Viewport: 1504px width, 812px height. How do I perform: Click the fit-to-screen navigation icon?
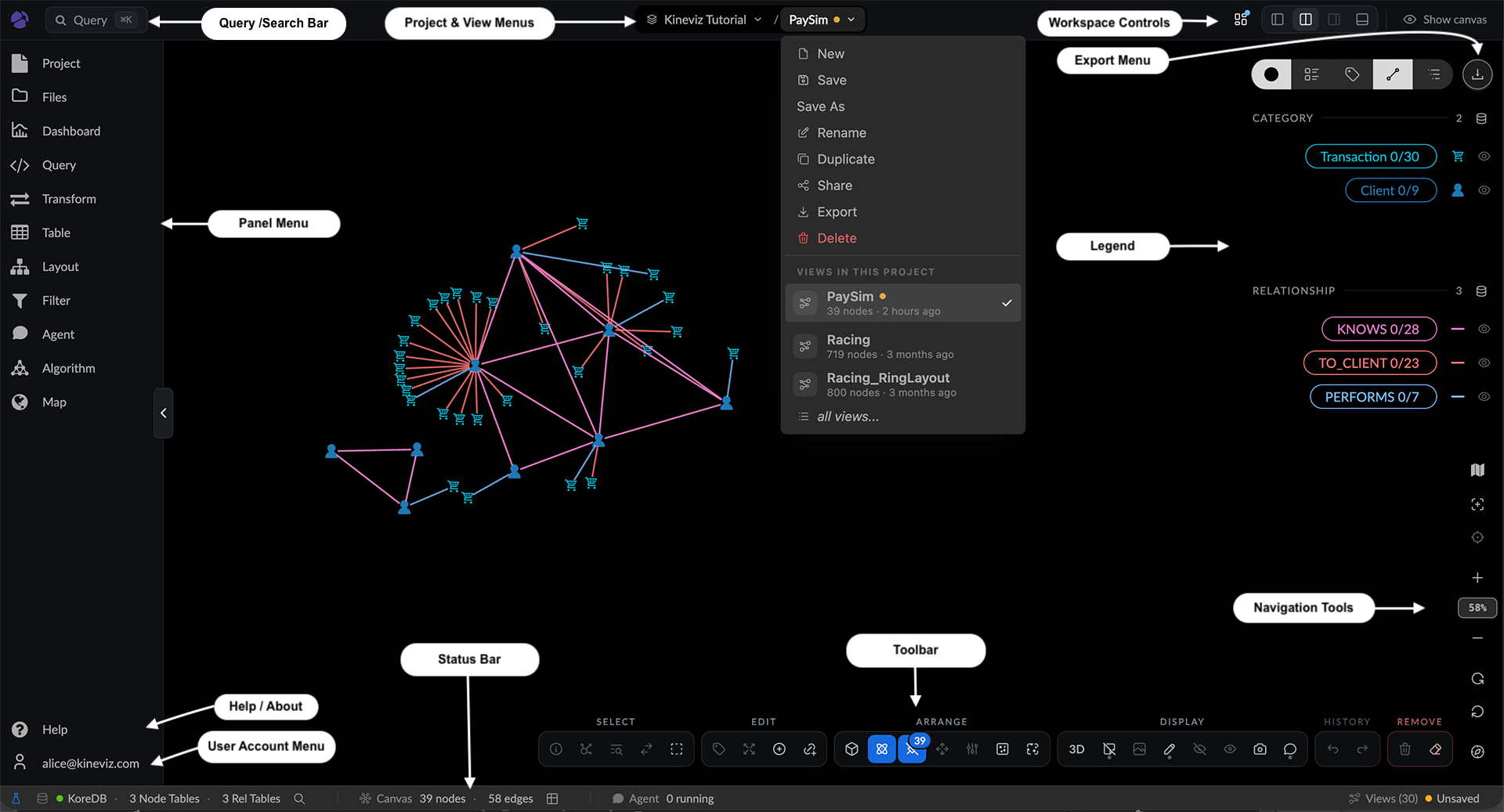coord(1477,504)
